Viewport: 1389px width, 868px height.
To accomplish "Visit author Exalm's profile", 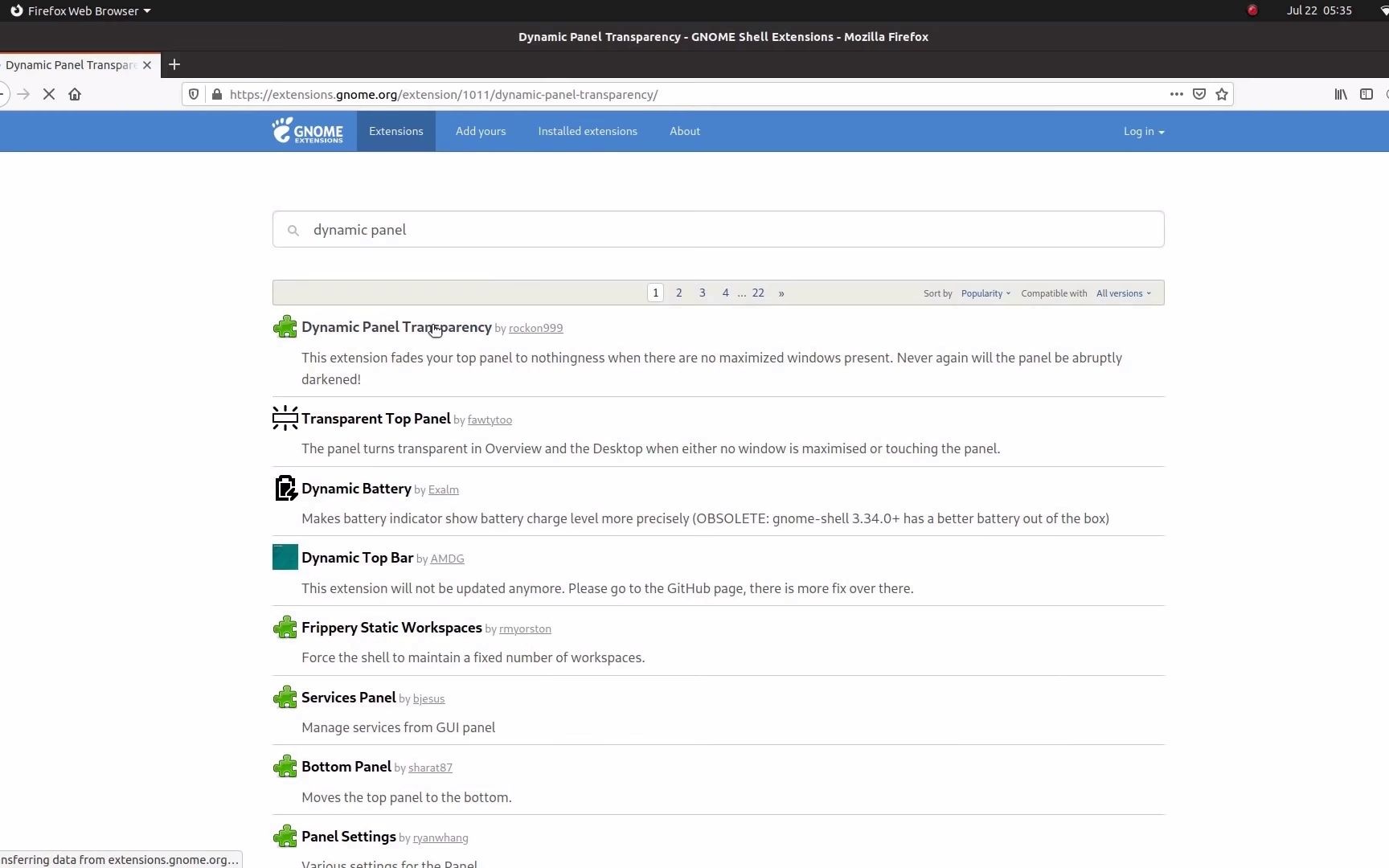I will (443, 489).
